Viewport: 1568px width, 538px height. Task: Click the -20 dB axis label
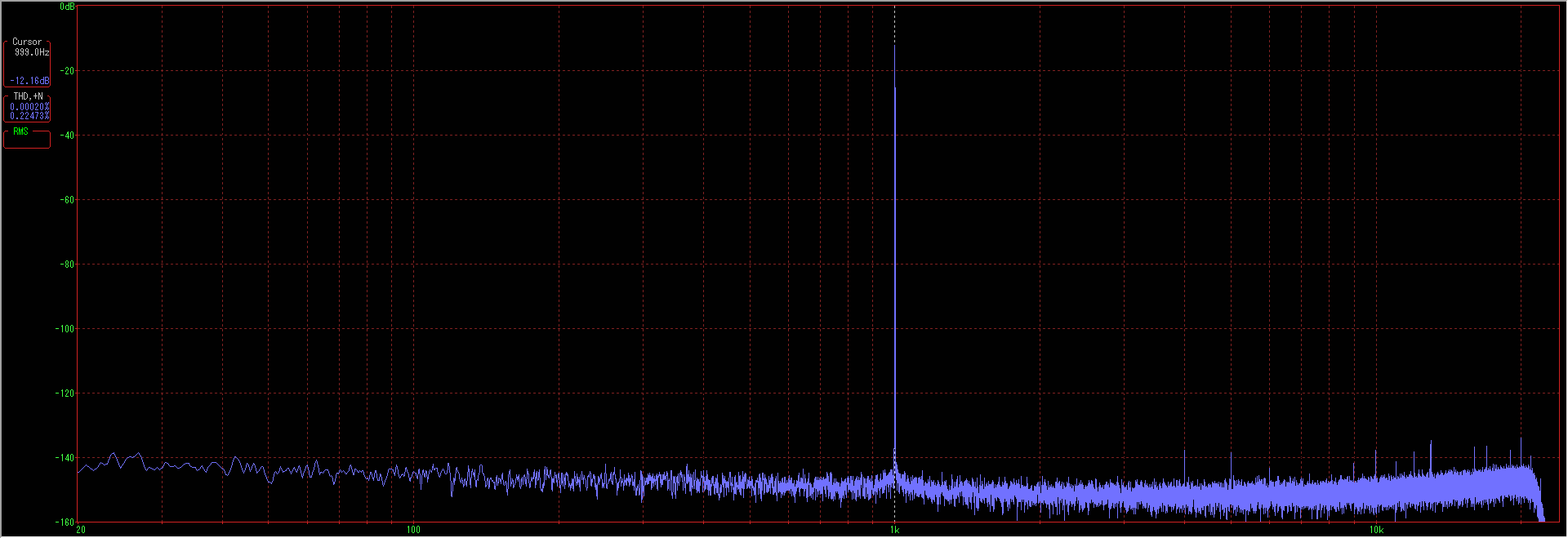[x=65, y=71]
